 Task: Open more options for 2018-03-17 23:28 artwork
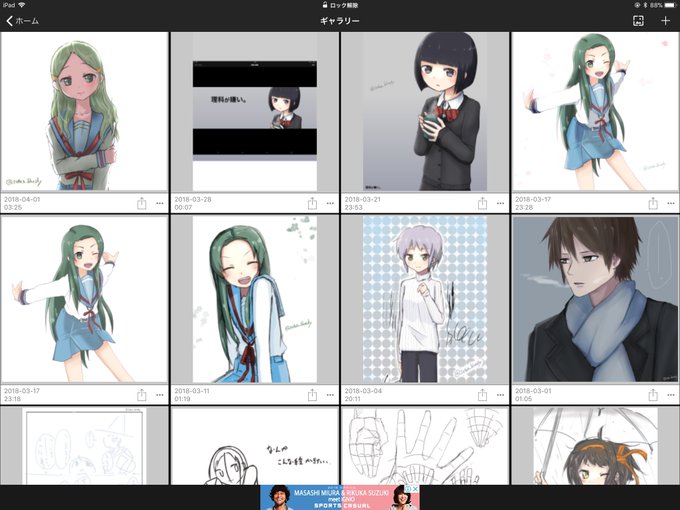point(671,203)
